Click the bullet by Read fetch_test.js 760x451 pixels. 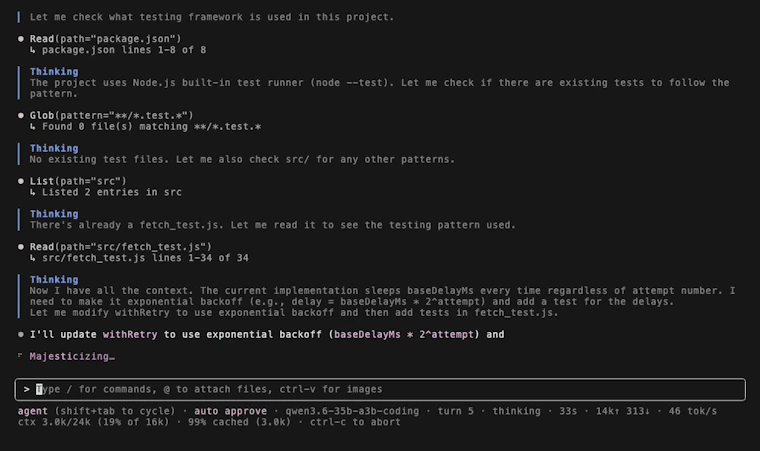(21, 246)
